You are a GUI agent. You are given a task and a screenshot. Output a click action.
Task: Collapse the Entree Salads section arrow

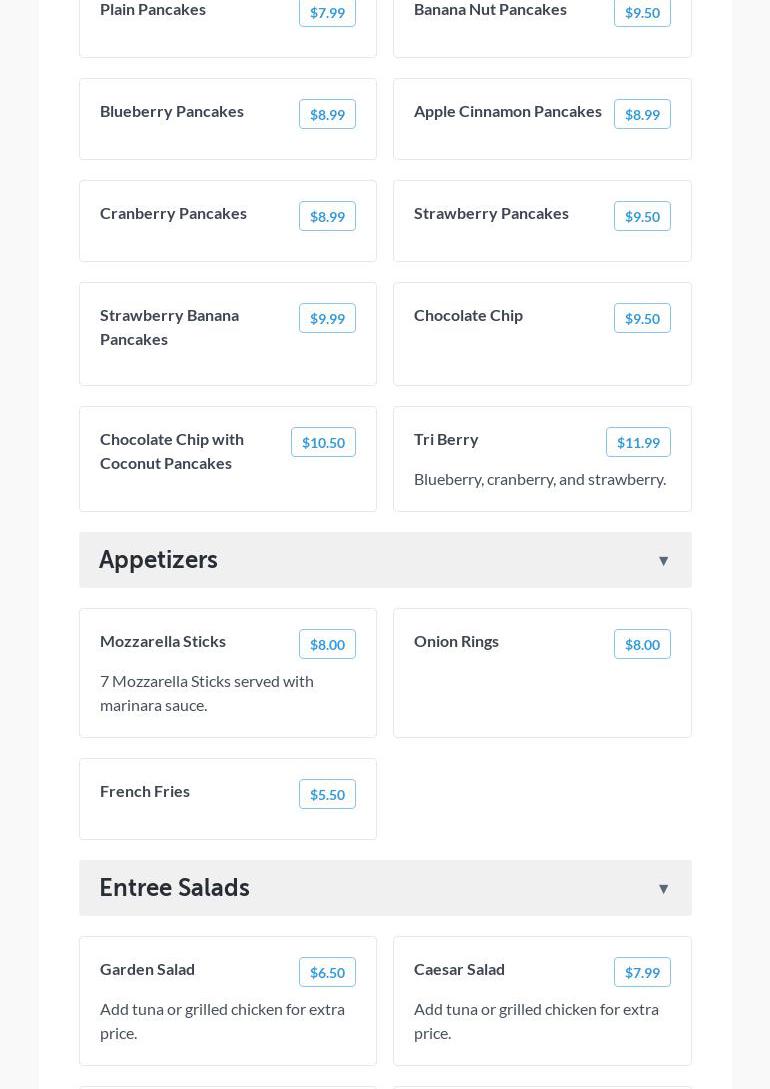click(663, 889)
